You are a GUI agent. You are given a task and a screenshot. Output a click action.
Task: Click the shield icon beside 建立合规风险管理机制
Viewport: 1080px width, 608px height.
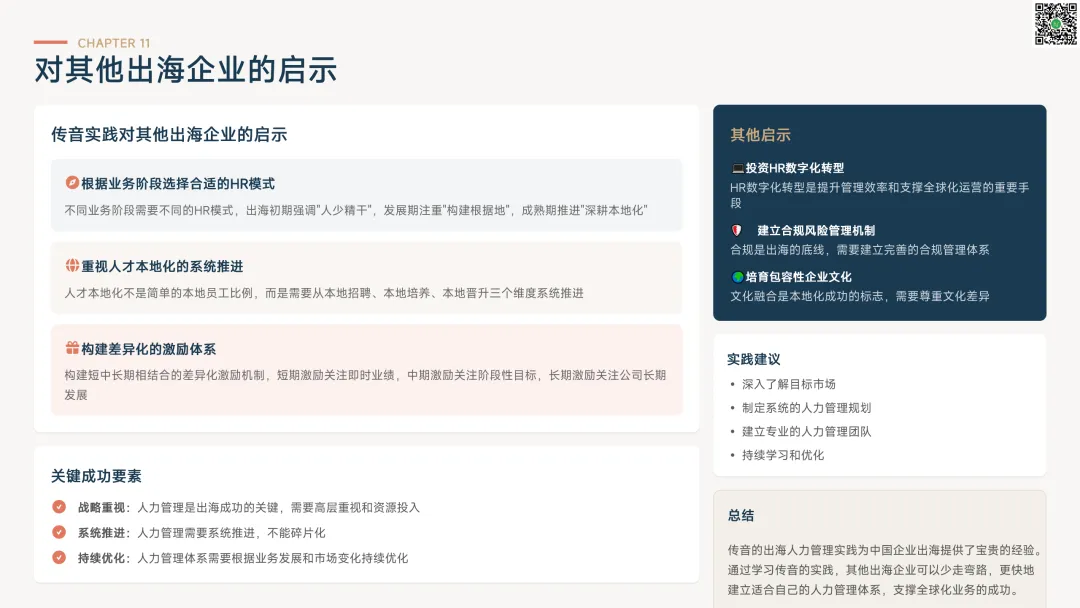tap(736, 231)
